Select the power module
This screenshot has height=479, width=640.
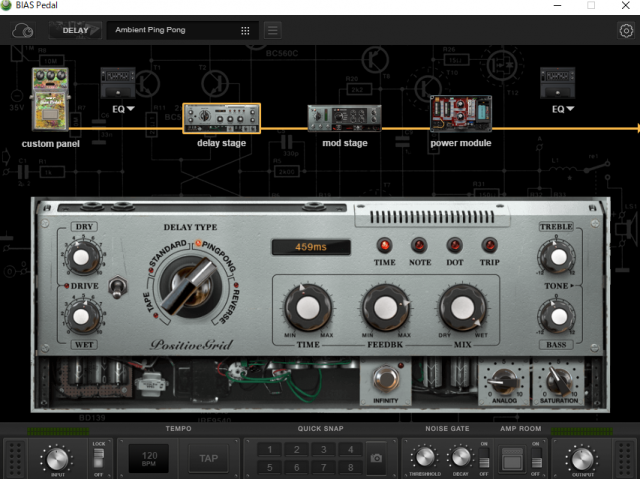[461, 113]
